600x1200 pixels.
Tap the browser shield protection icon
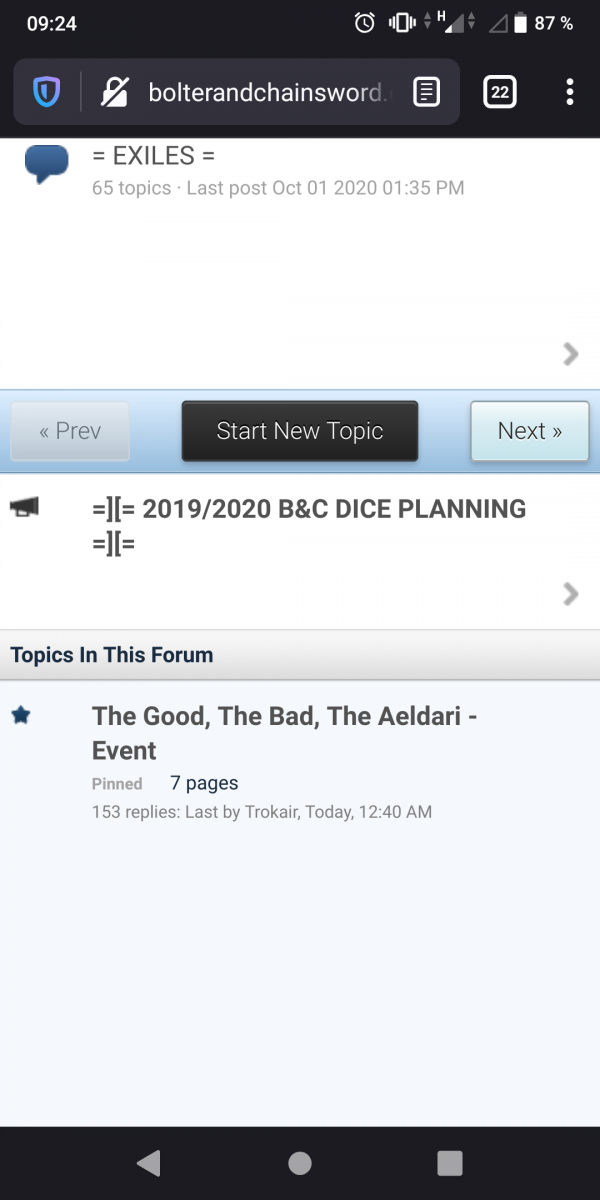click(x=46, y=93)
